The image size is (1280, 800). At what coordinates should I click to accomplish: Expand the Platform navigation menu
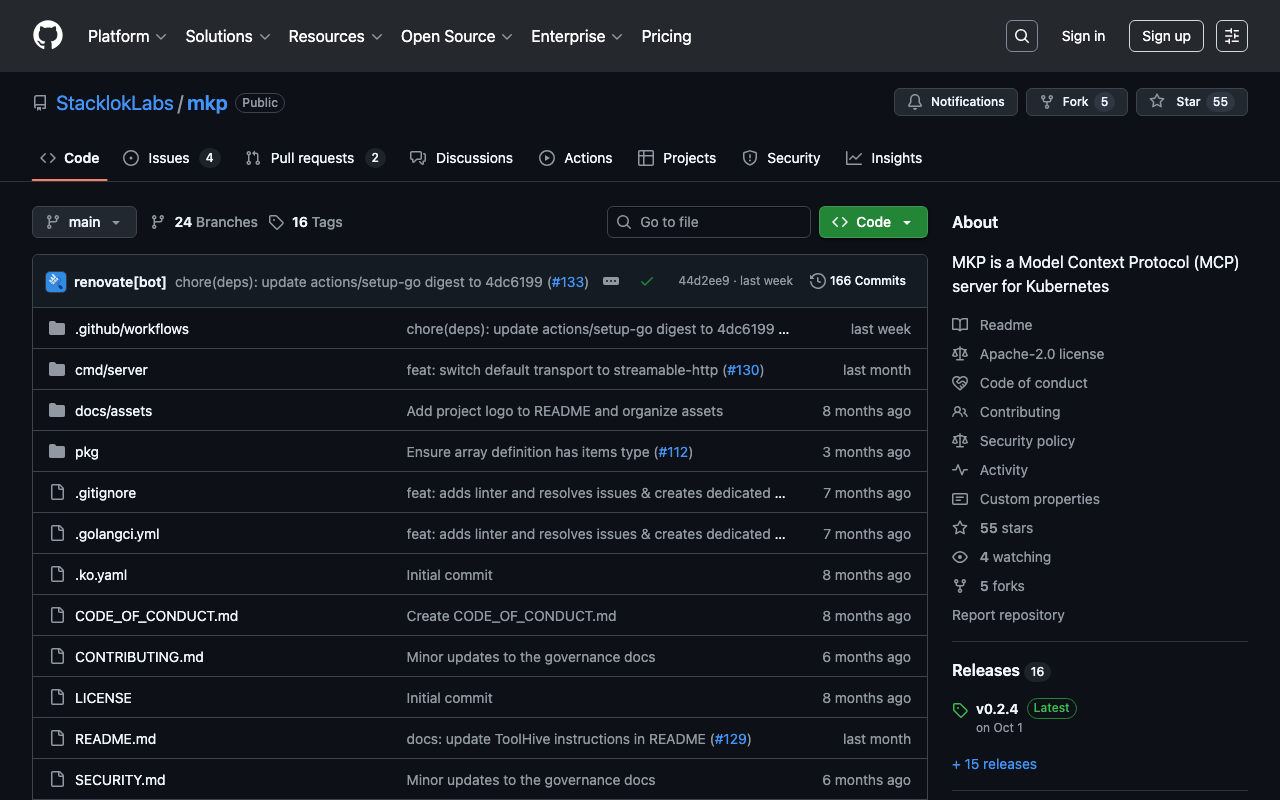tap(126, 36)
